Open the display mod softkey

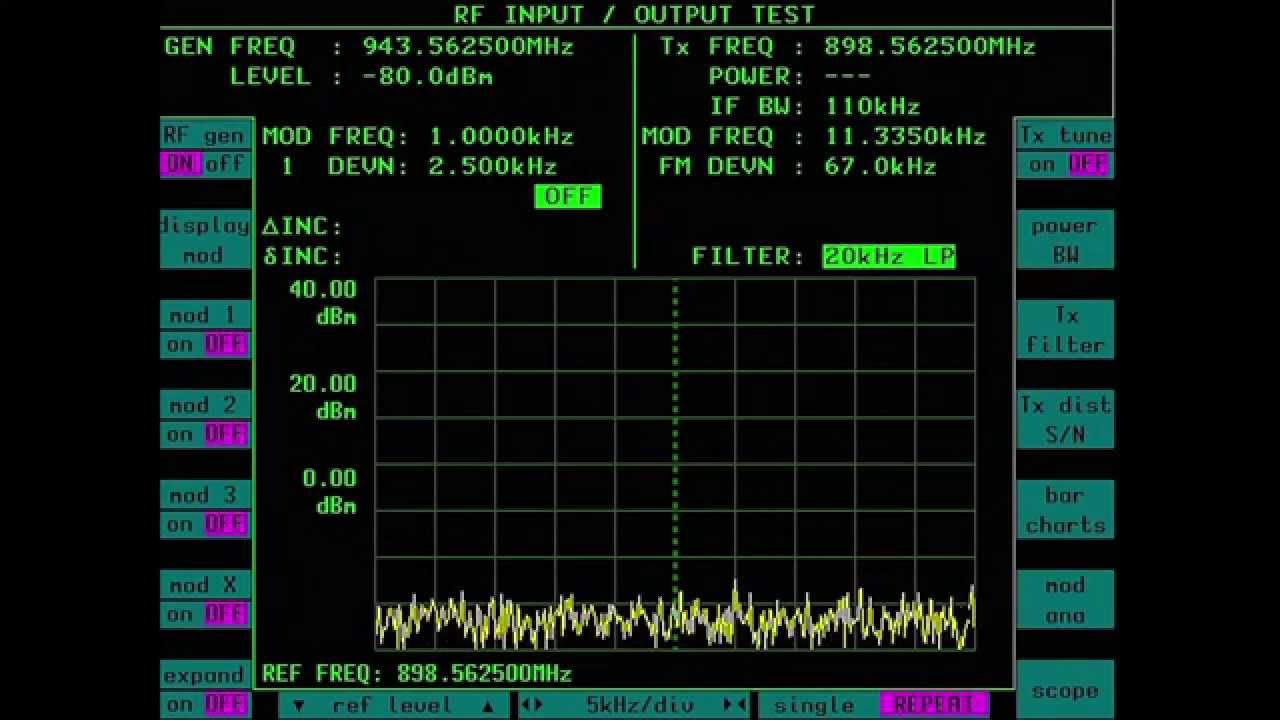pyautogui.click(x=205, y=240)
